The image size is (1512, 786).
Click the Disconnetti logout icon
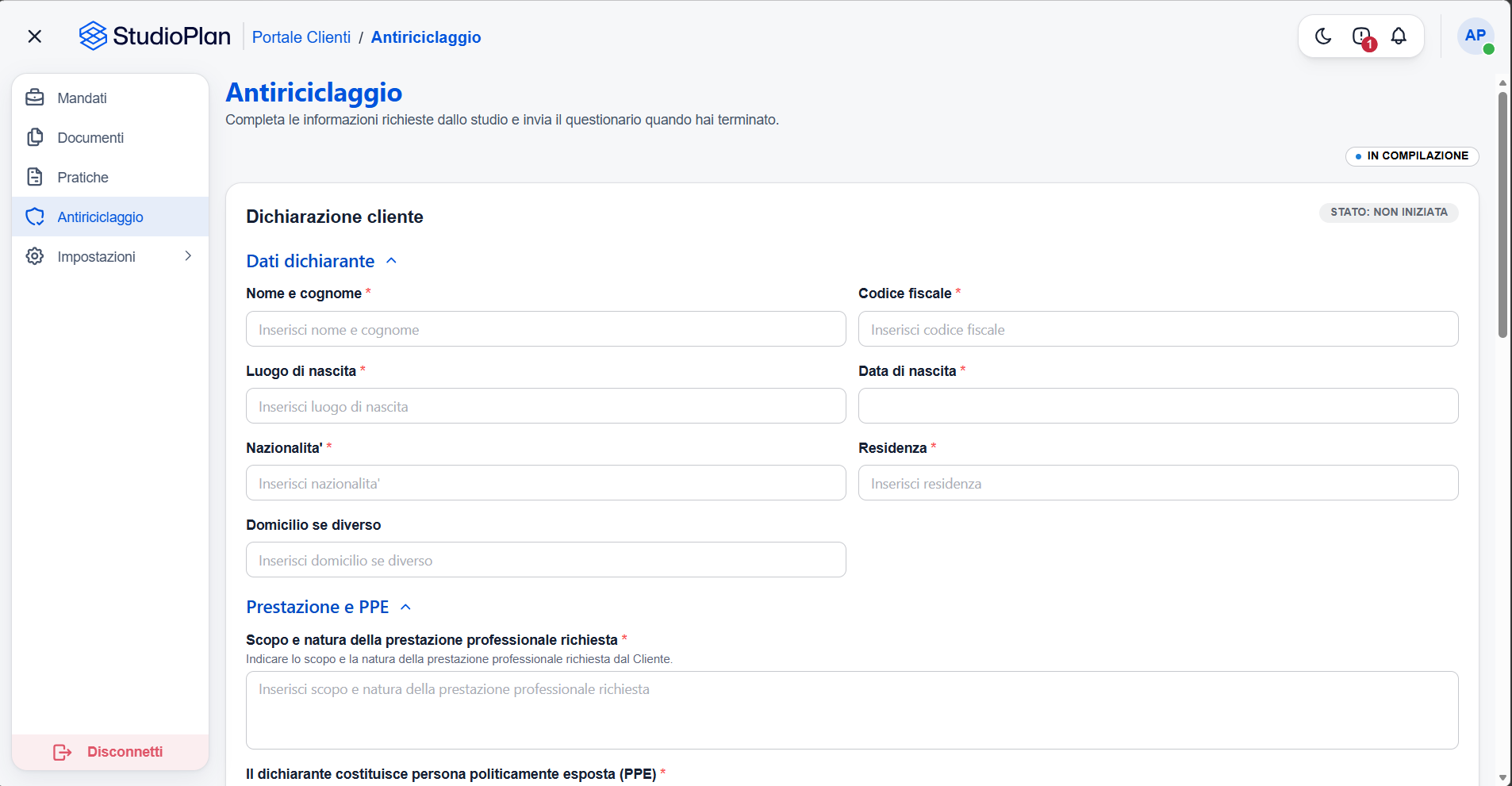(63, 752)
